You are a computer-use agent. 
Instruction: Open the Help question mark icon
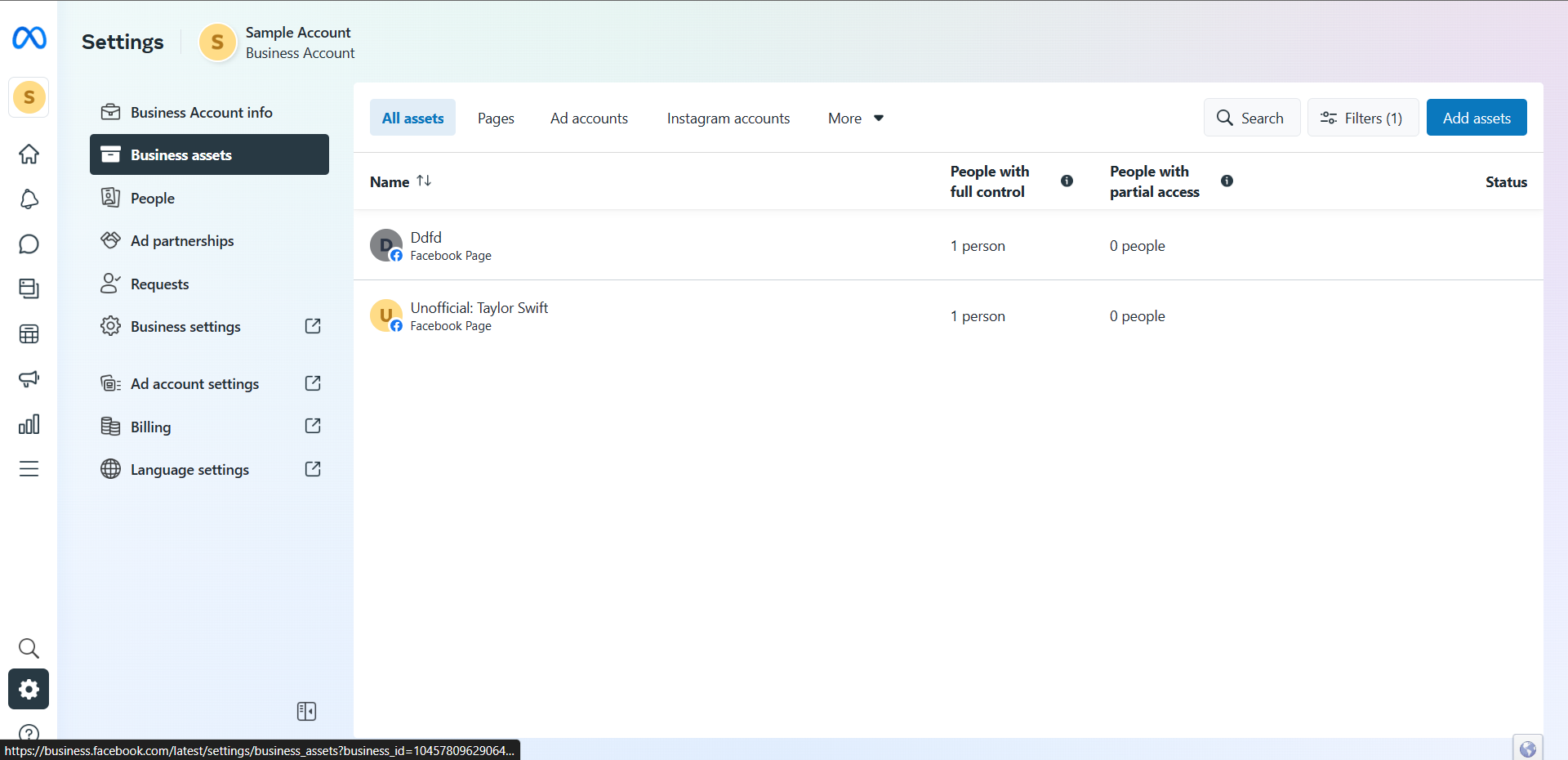pyautogui.click(x=29, y=733)
